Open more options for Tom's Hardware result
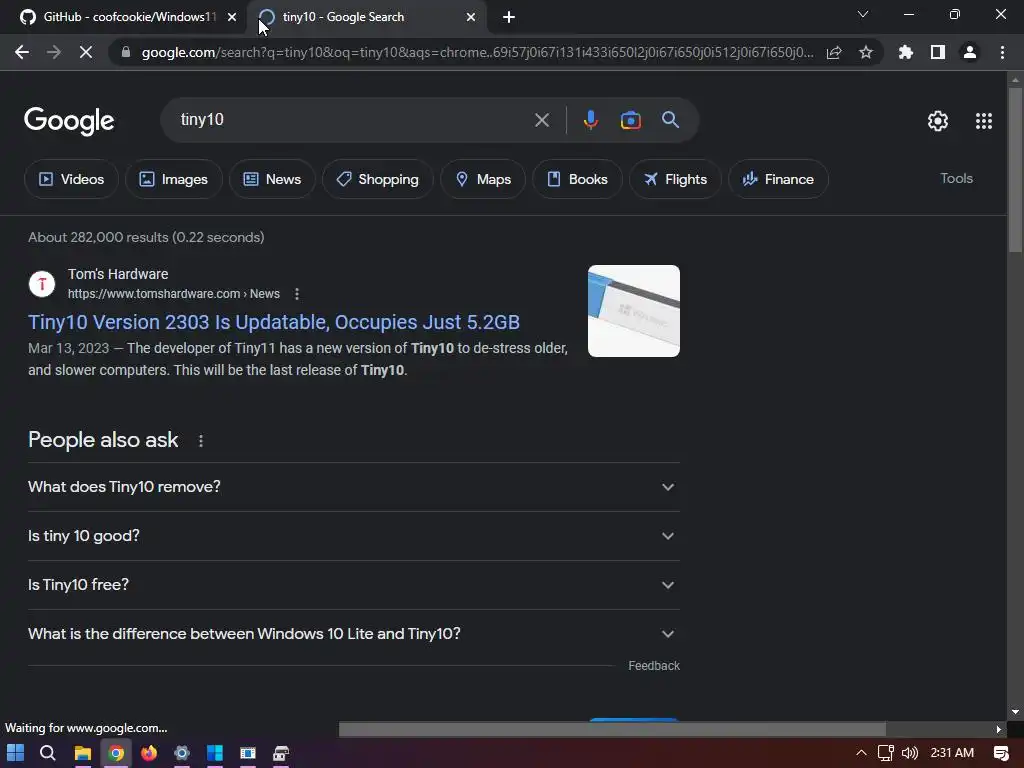The height and width of the screenshot is (768, 1024). 296,294
